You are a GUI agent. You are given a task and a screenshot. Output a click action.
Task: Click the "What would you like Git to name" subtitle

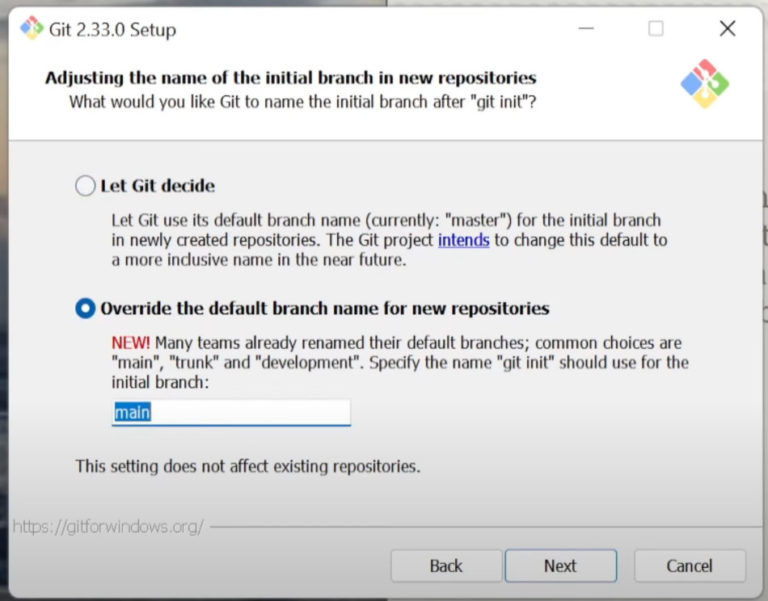[303, 102]
